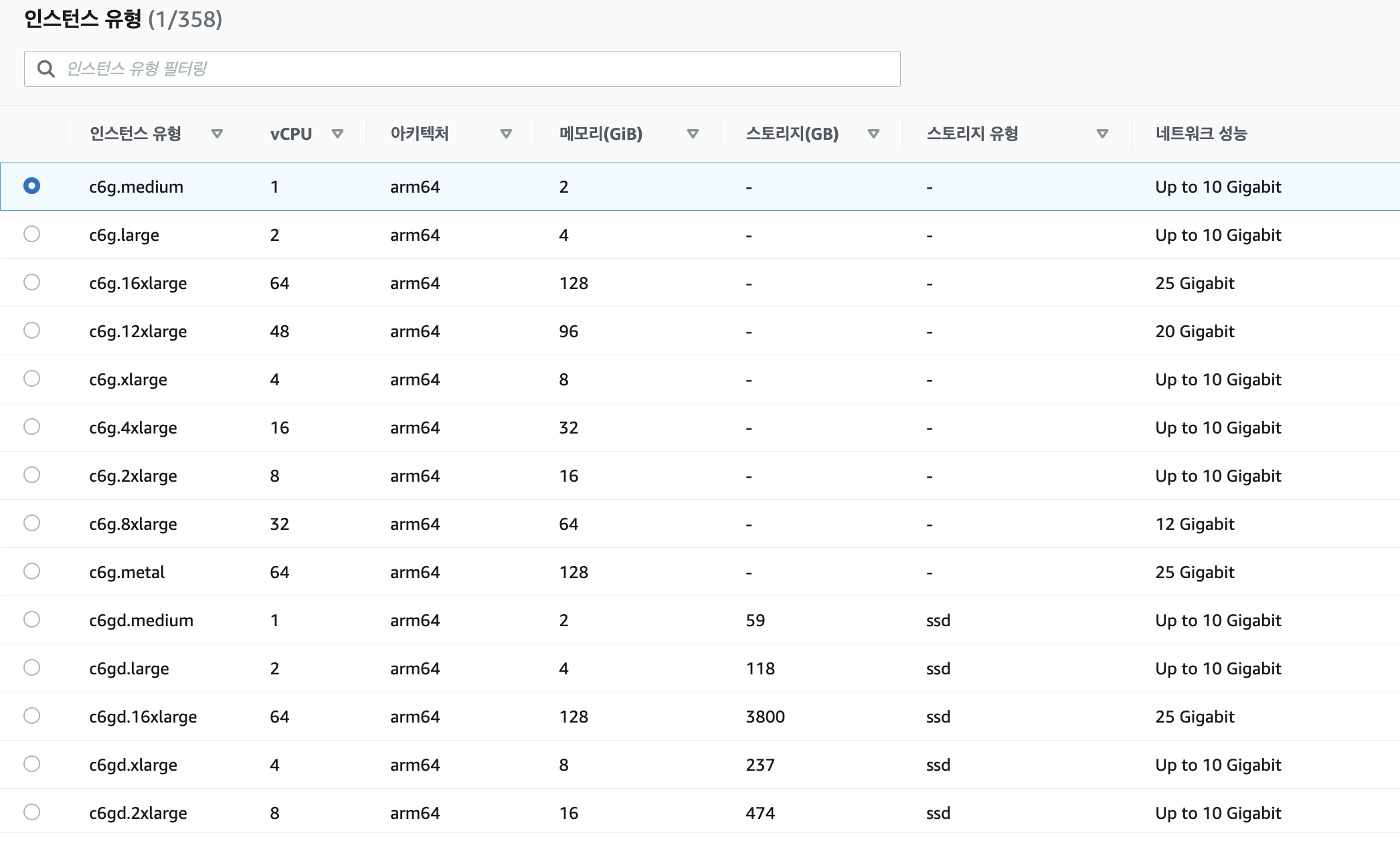The image size is (1400, 843).
Task: Click the c6g.xlarge instance name
Action: [128, 379]
